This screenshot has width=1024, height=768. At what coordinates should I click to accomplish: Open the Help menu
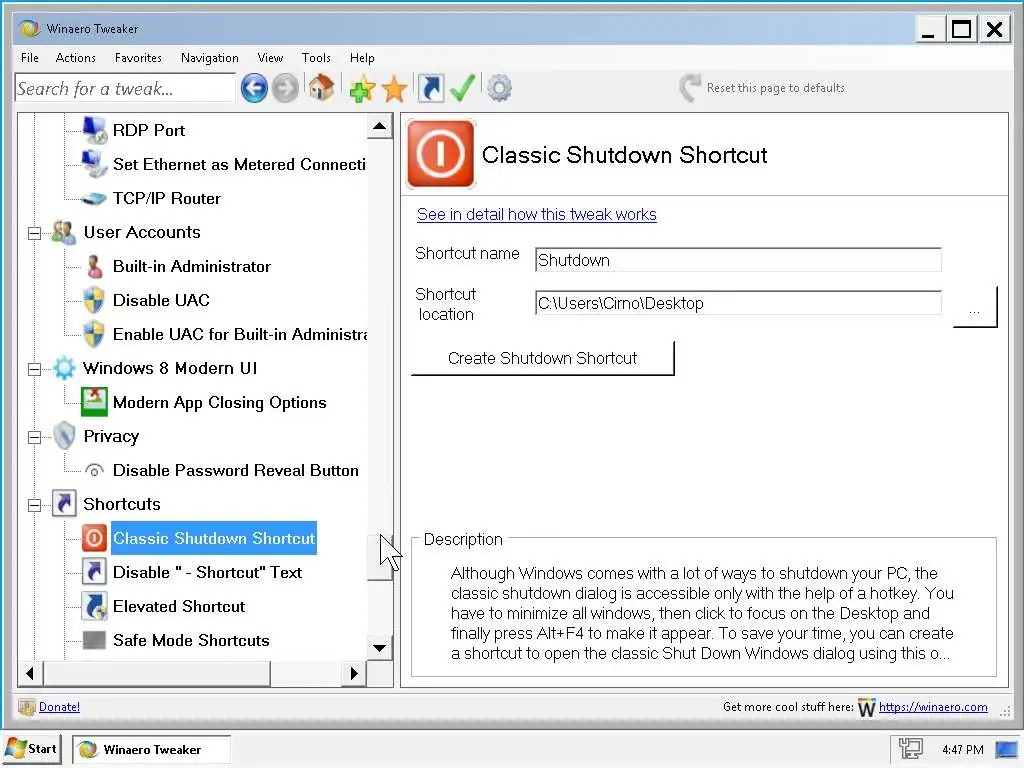point(362,57)
